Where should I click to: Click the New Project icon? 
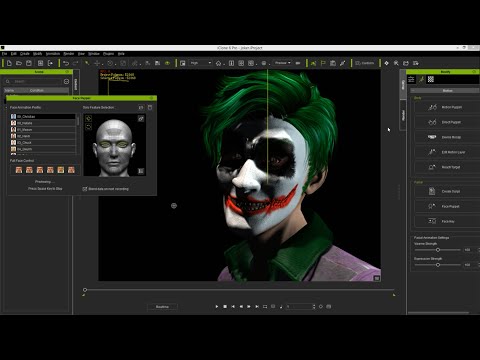pyautogui.click(x=9, y=63)
